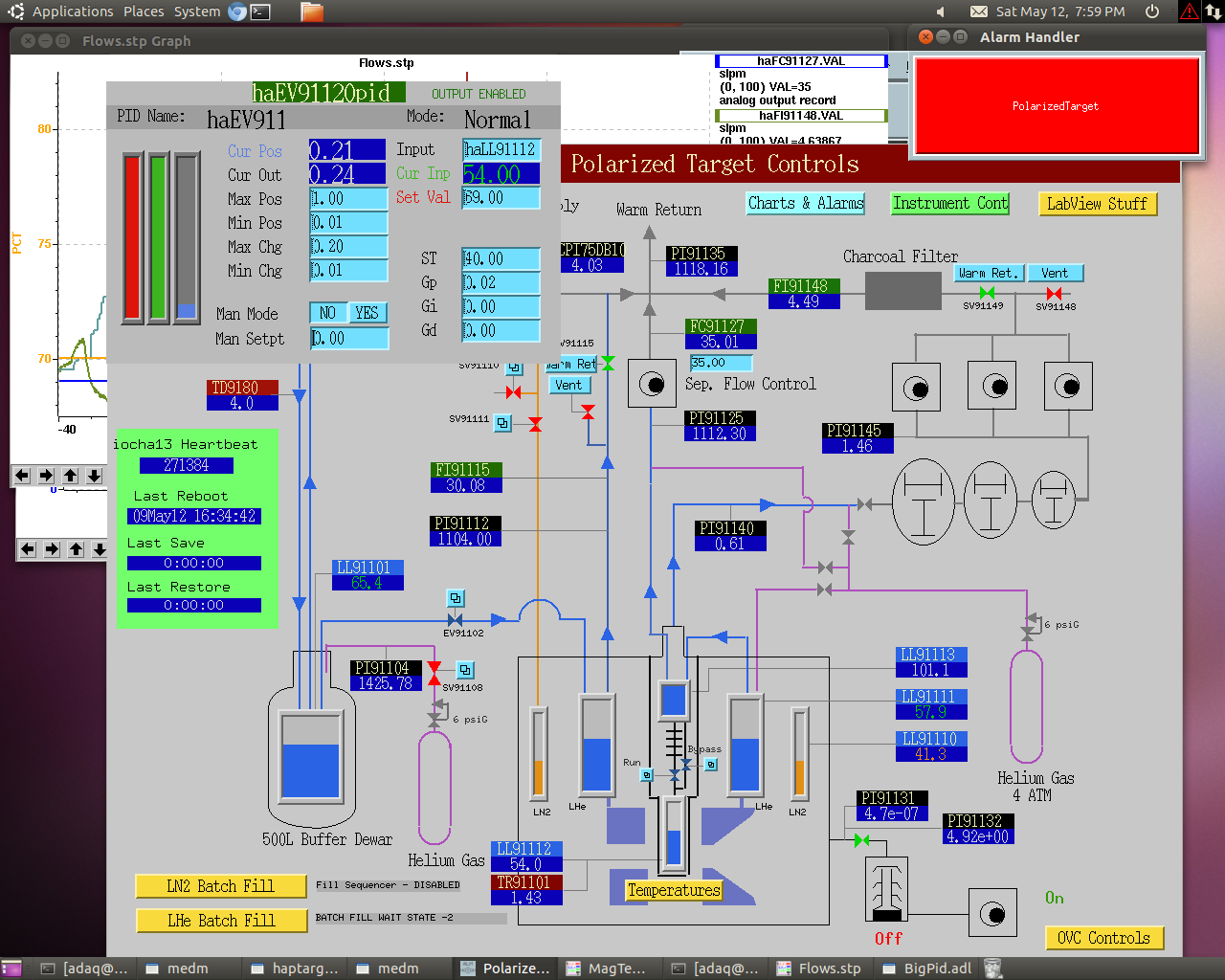Click the pump symbol beside On label
Screen dimensions: 1225x980
tap(993, 914)
